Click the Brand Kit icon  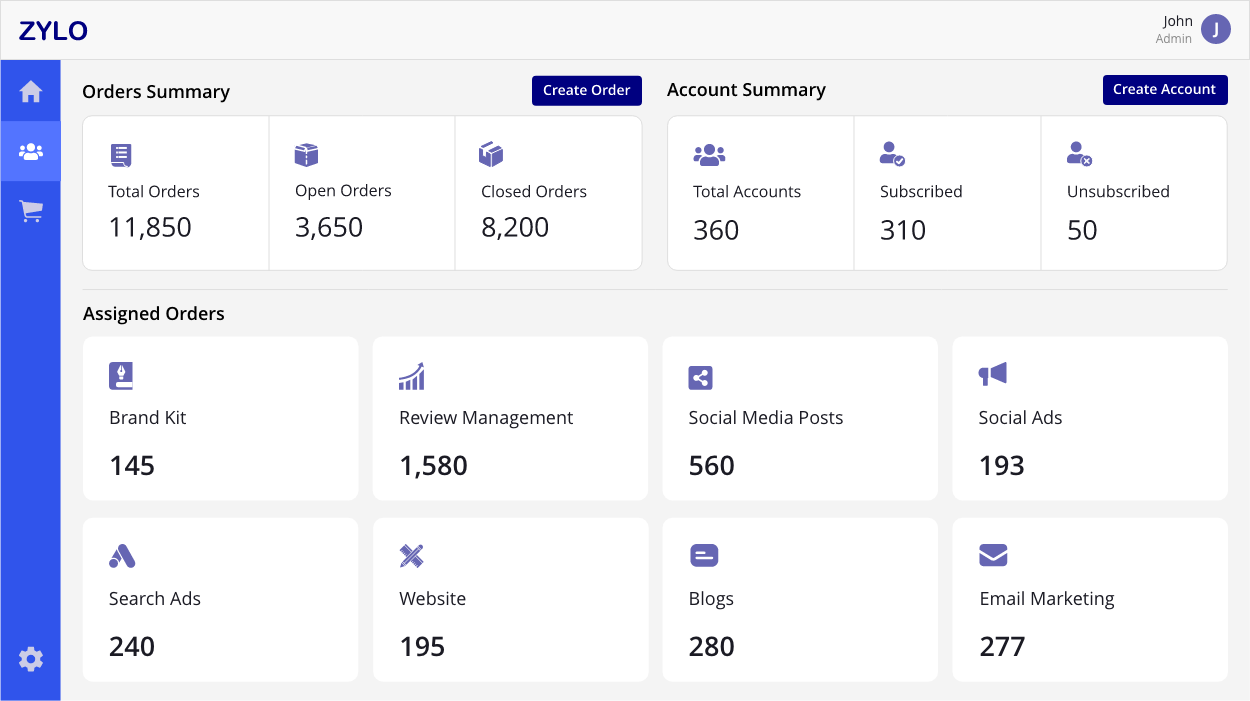pyautogui.click(x=121, y=376)
